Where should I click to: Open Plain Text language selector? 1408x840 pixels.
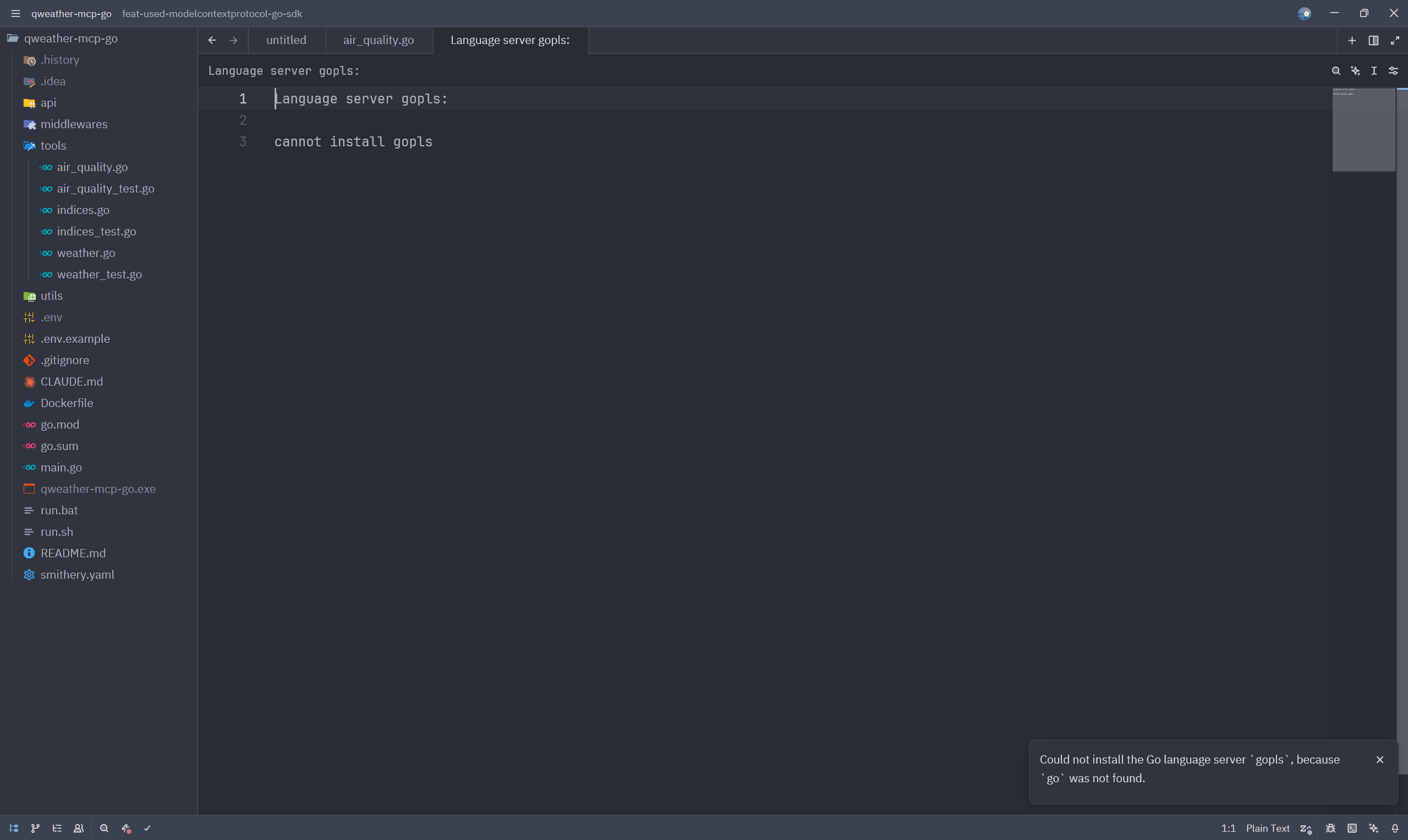[x=1268, y=828]
